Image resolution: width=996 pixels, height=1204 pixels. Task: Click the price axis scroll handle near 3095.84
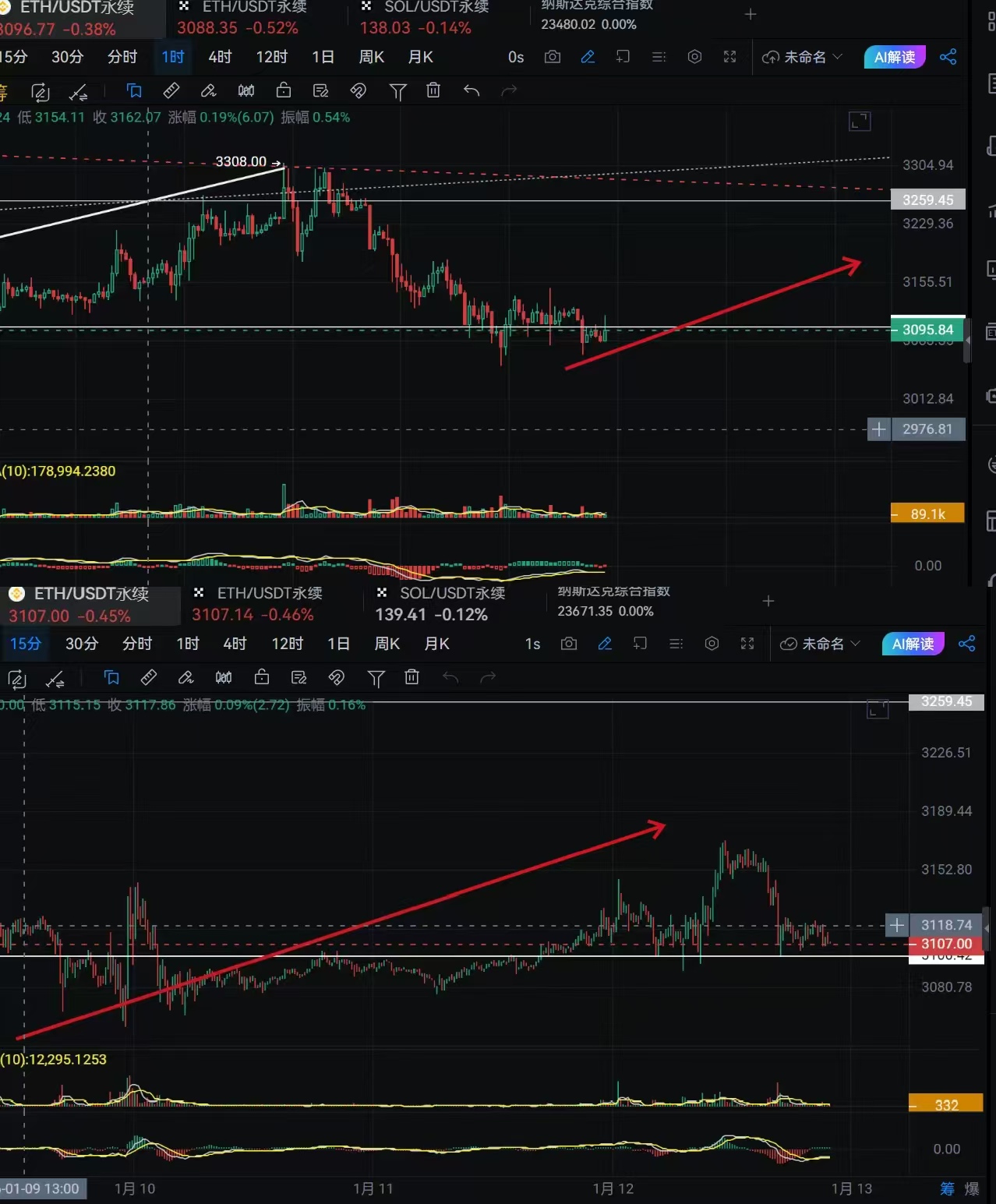[967, 341]
